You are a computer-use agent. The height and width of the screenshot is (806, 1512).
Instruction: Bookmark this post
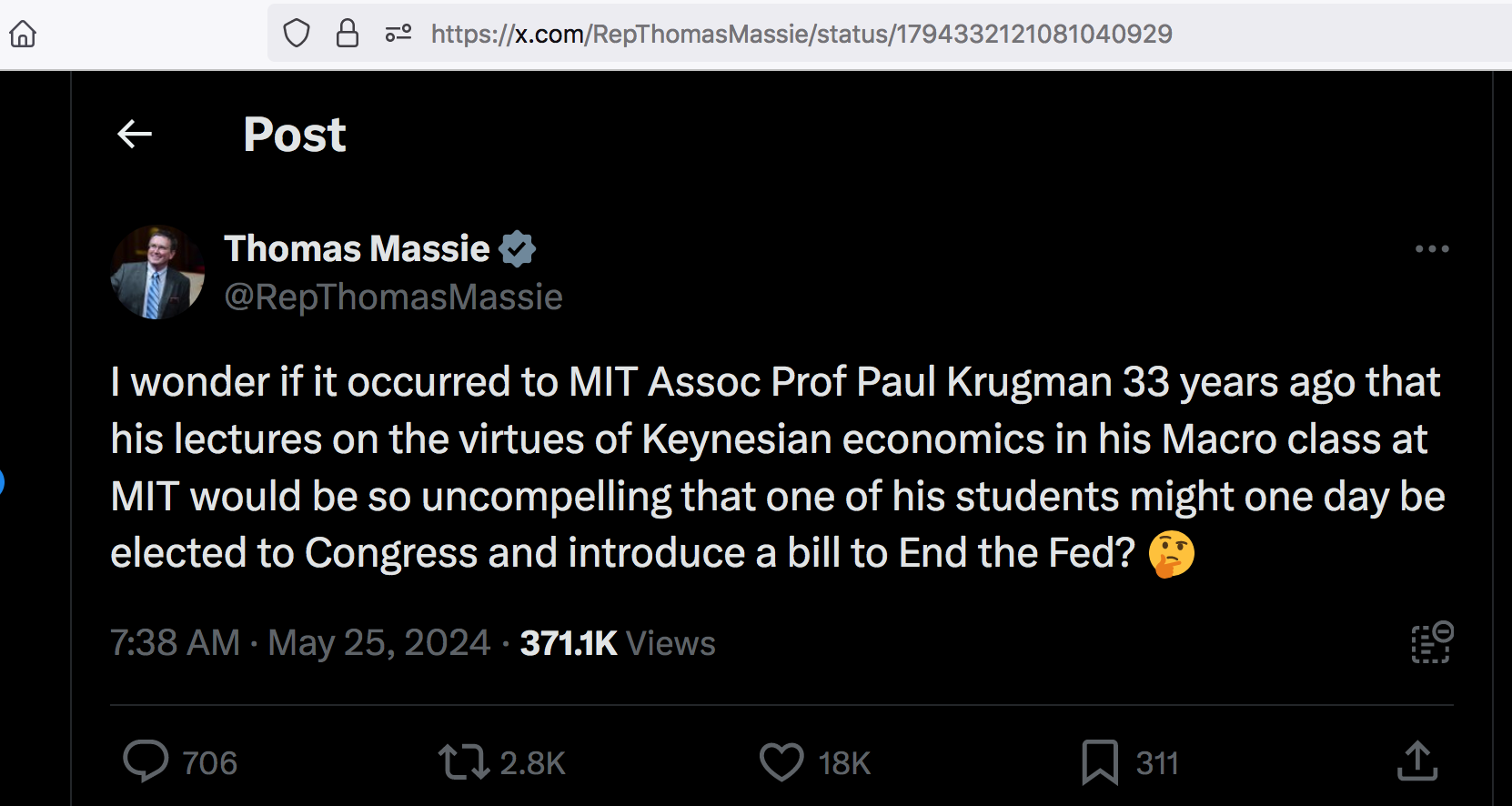(x=1100, y=761)
